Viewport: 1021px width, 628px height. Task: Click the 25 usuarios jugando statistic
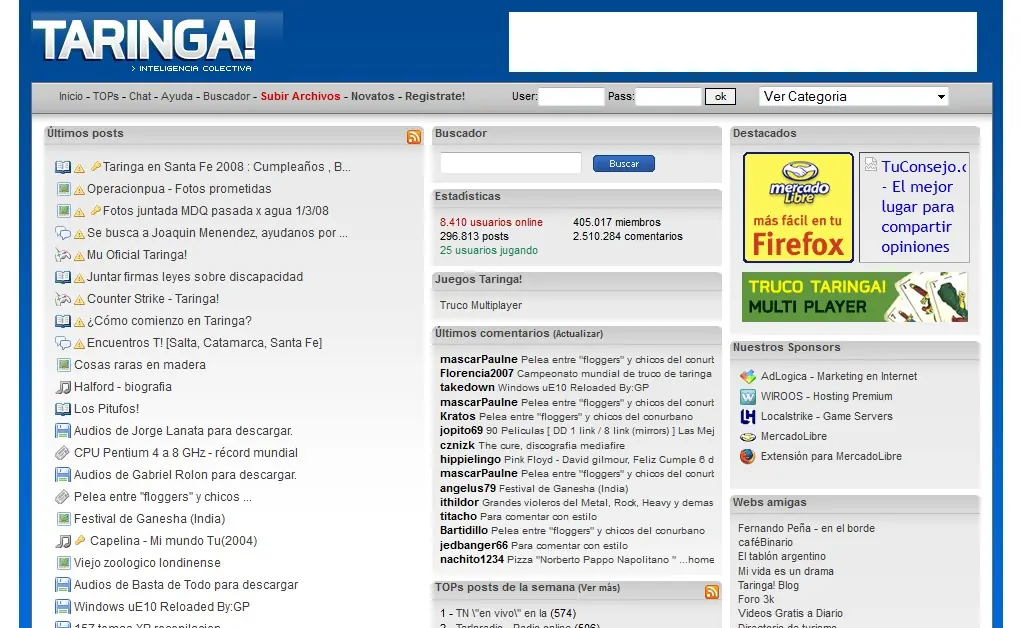pyautogui.click(x=488, y=251)
